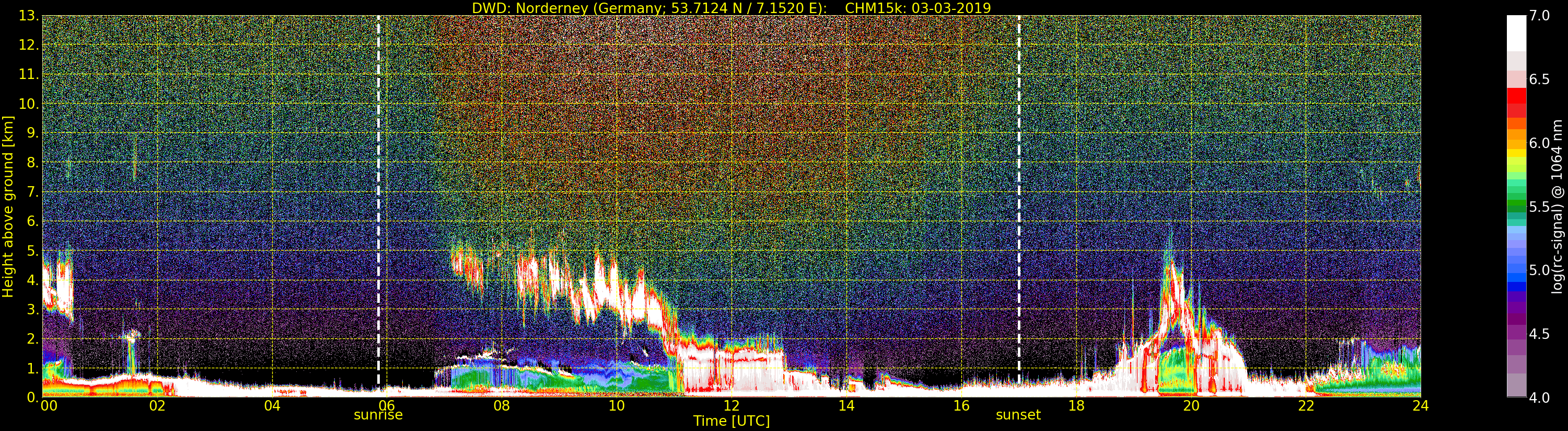
Task: Click the blue colorbar band near 5.0
Action: click(x=1516, y=277)
